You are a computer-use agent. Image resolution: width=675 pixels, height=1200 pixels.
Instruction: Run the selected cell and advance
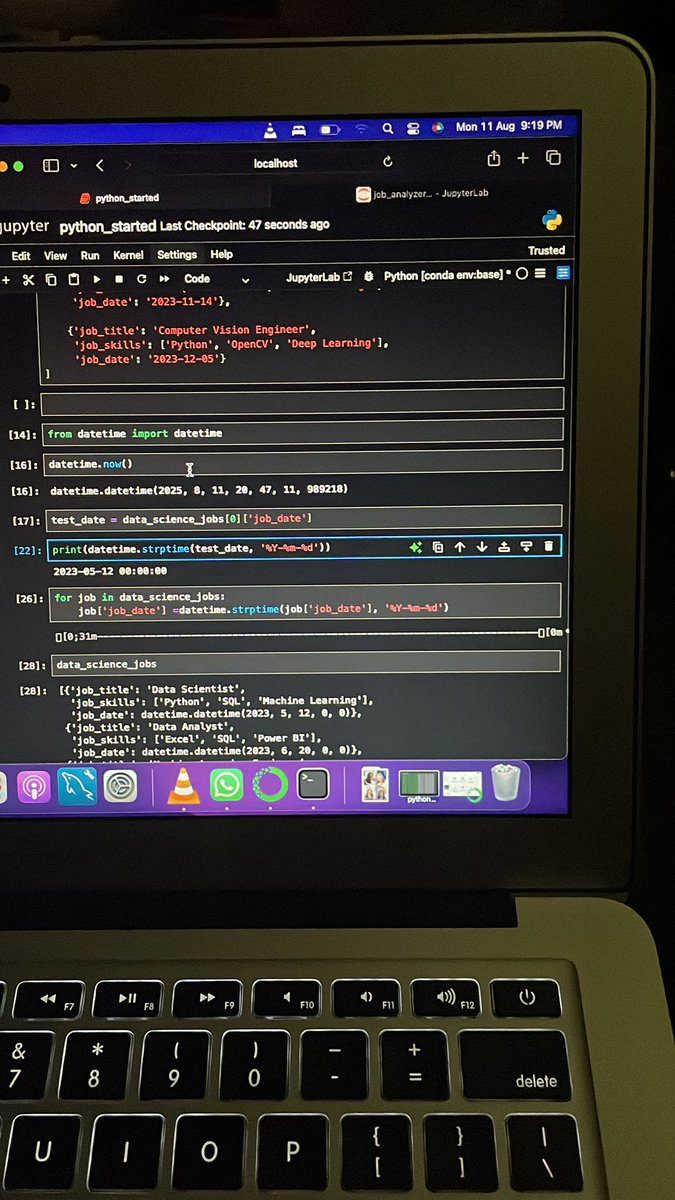point(97,280)
